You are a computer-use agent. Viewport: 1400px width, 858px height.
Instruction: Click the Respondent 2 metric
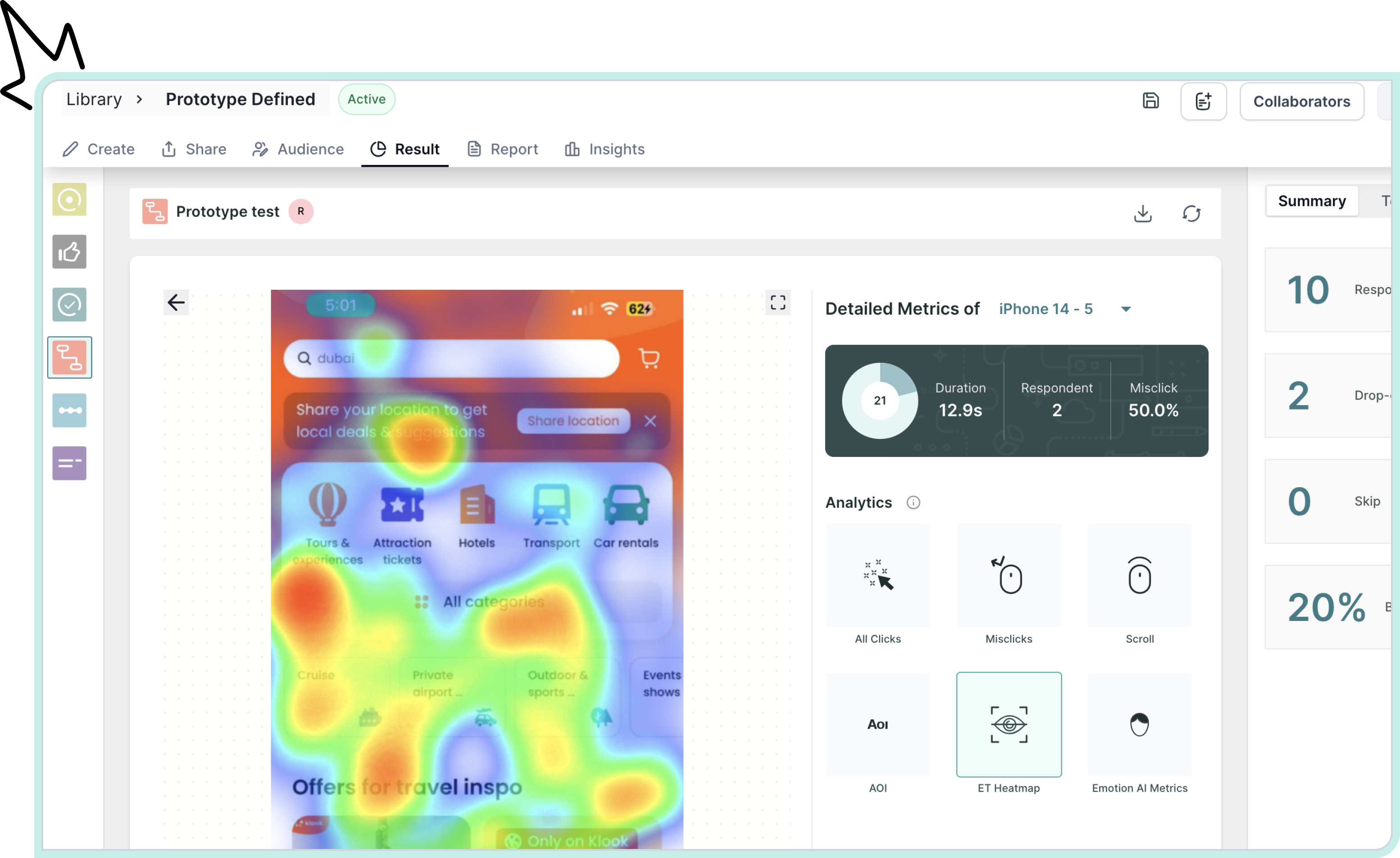click(x=1057, y=400)
